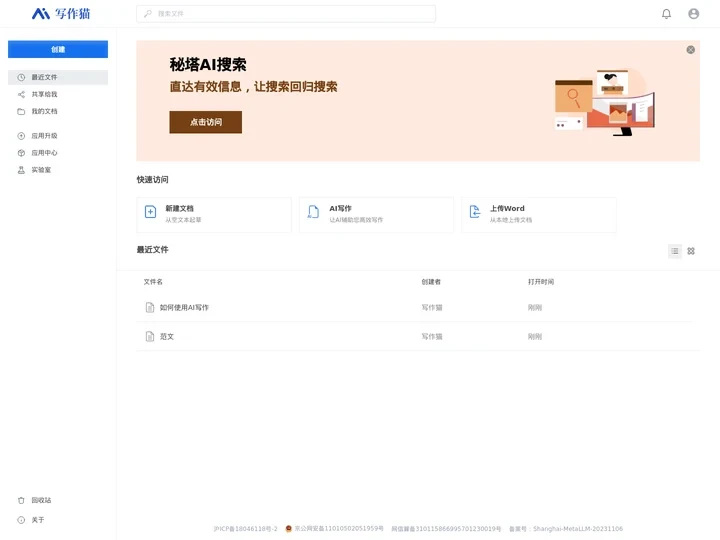The image size is (720, 540).
Task: Click the search files input field
Action: pos(286,14)
